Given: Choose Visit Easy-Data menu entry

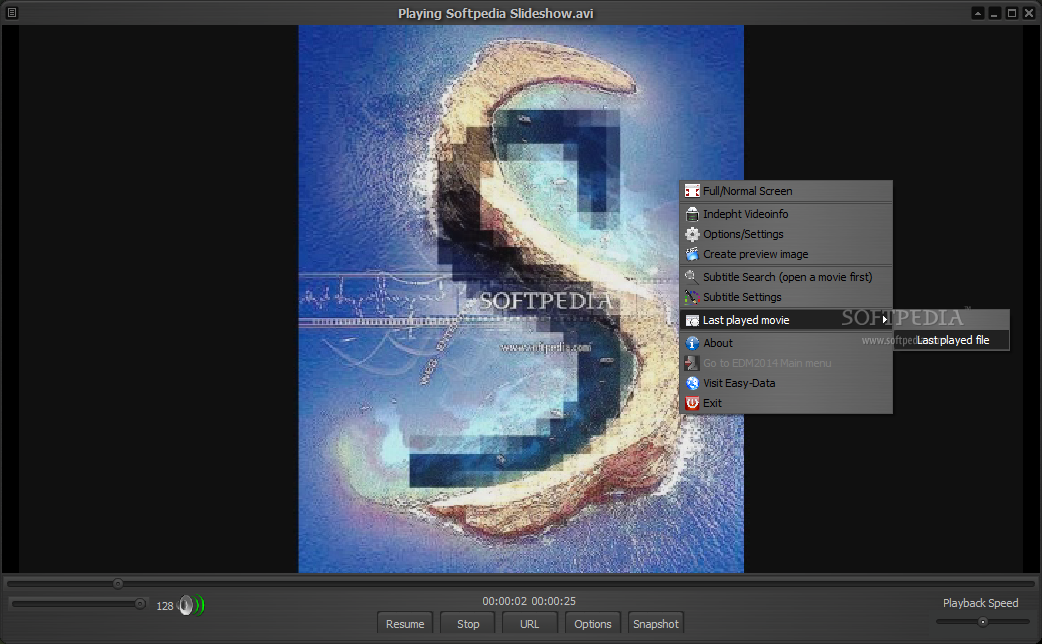Looking at the screenshot, I should [x=785, y=383].
